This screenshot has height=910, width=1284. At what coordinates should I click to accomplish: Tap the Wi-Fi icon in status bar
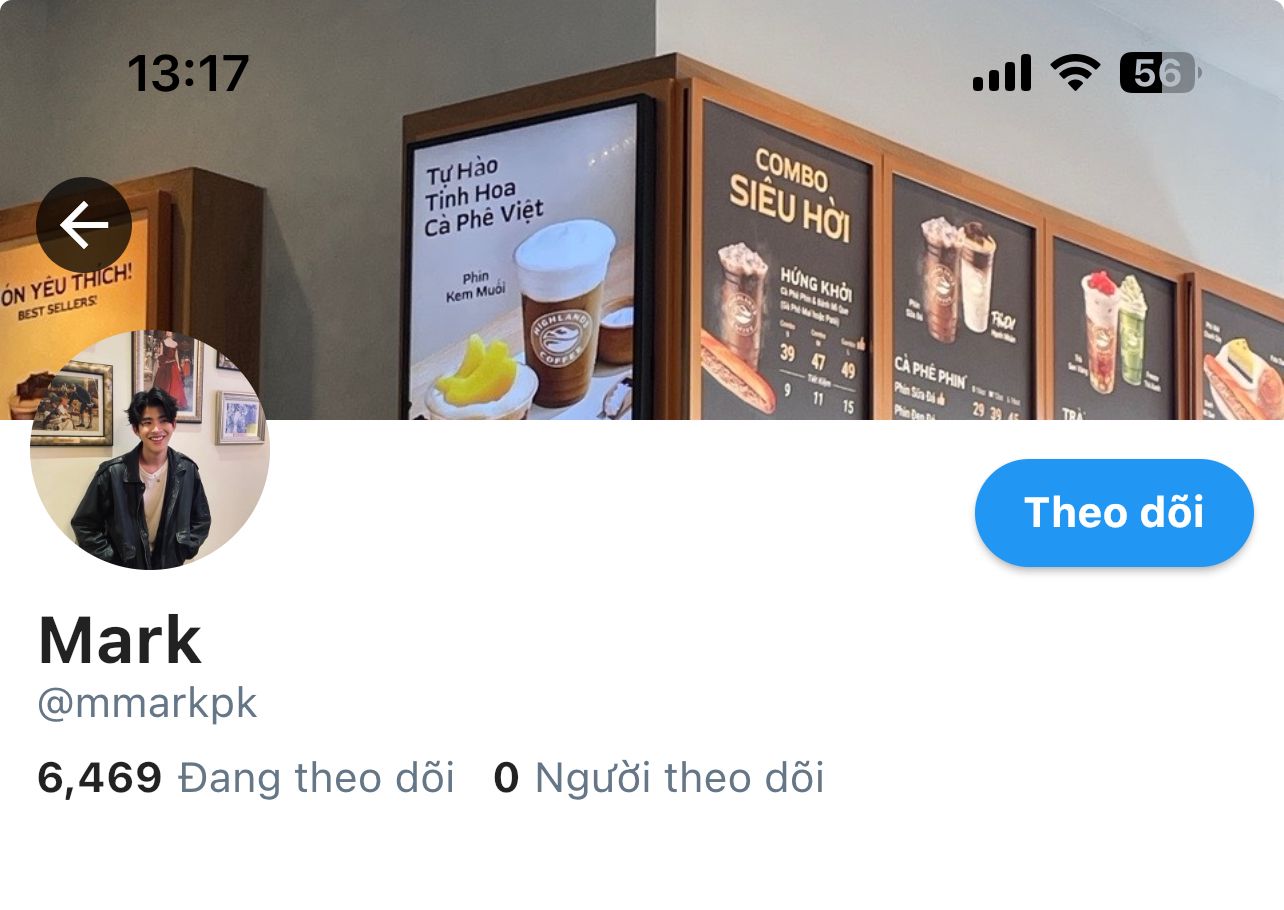(1075, 73)
